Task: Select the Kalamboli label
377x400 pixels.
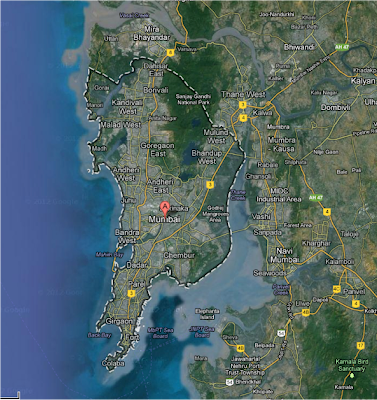Action: tap(340, 262)
